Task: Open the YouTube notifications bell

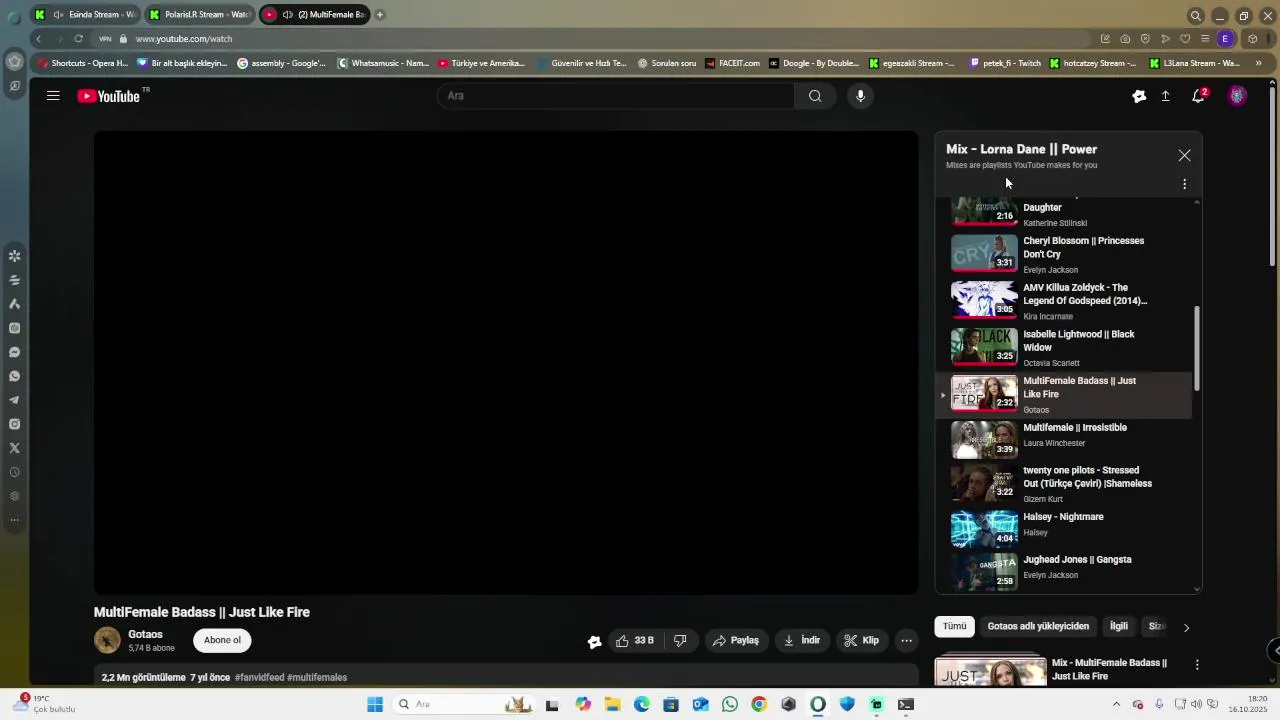Action: [x=1198, y=96]
